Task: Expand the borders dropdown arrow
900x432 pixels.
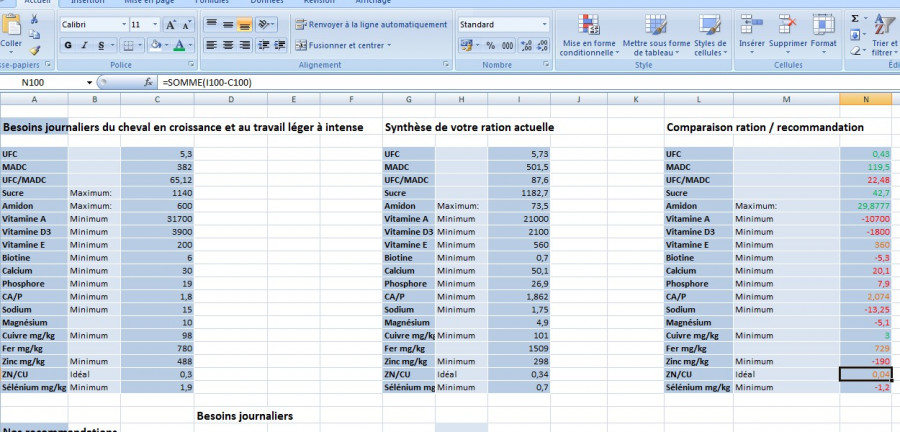Action: [x=139, y=45]
